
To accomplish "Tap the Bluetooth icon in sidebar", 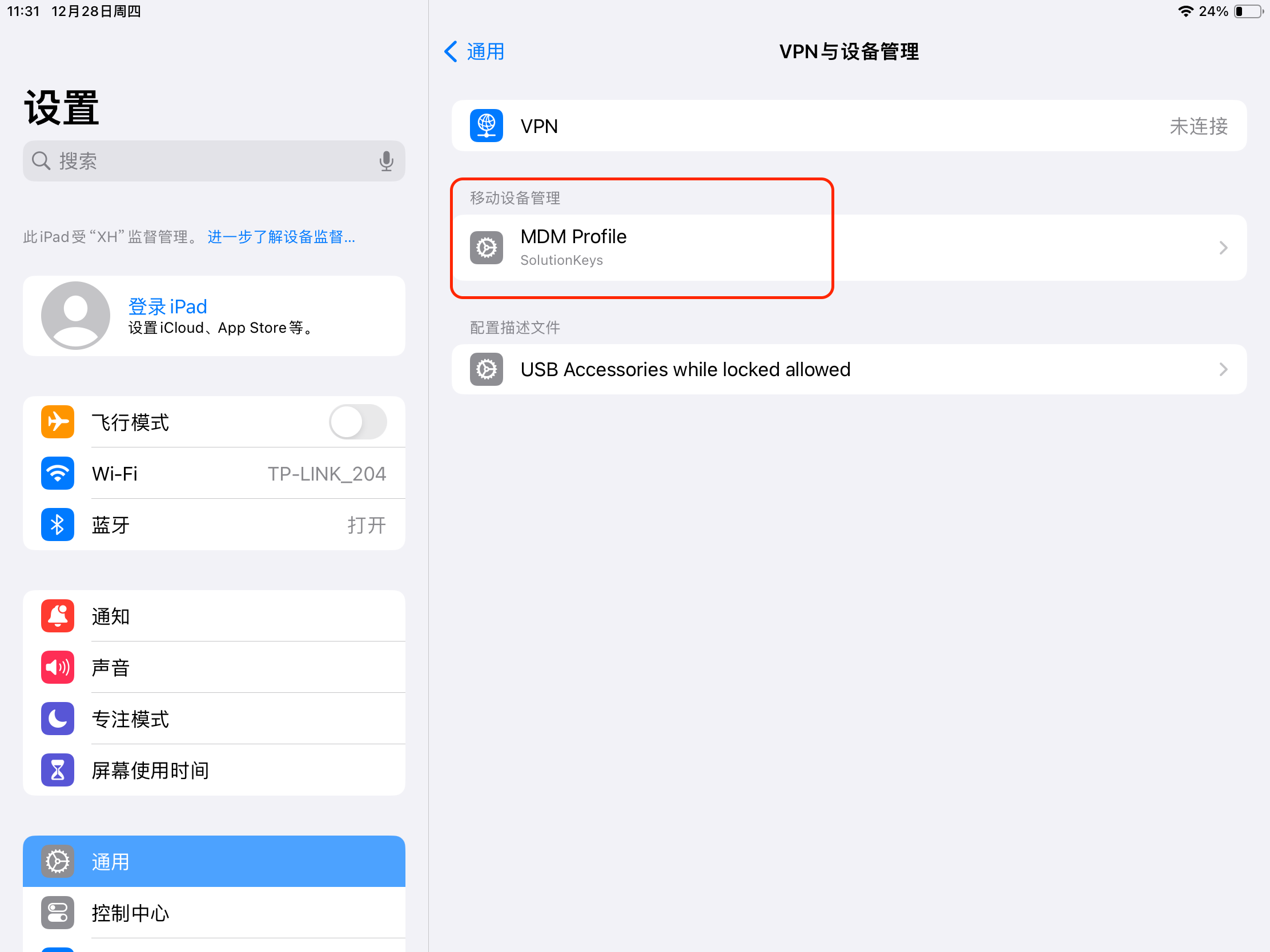I will pos(58,525).
